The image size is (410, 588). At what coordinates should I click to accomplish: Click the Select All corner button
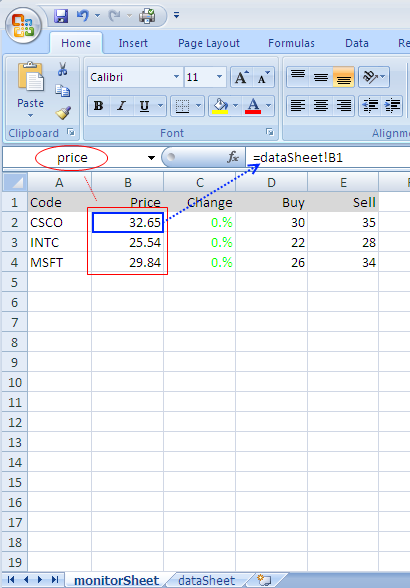click(x=15, y=183)
